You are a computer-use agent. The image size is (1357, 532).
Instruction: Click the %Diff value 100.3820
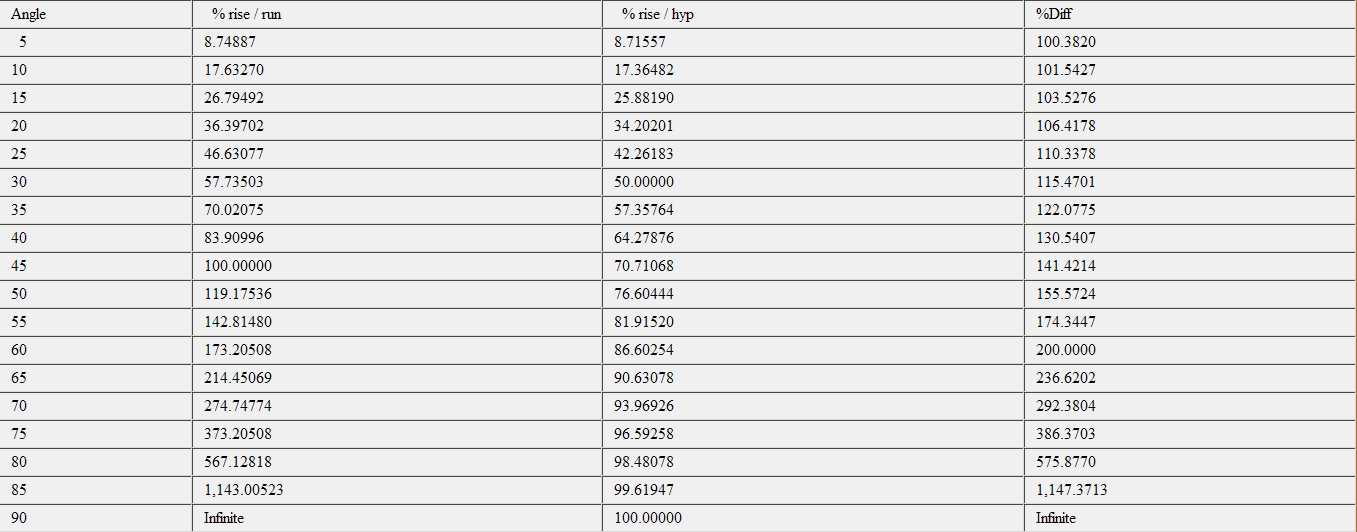click(1190, 42)
